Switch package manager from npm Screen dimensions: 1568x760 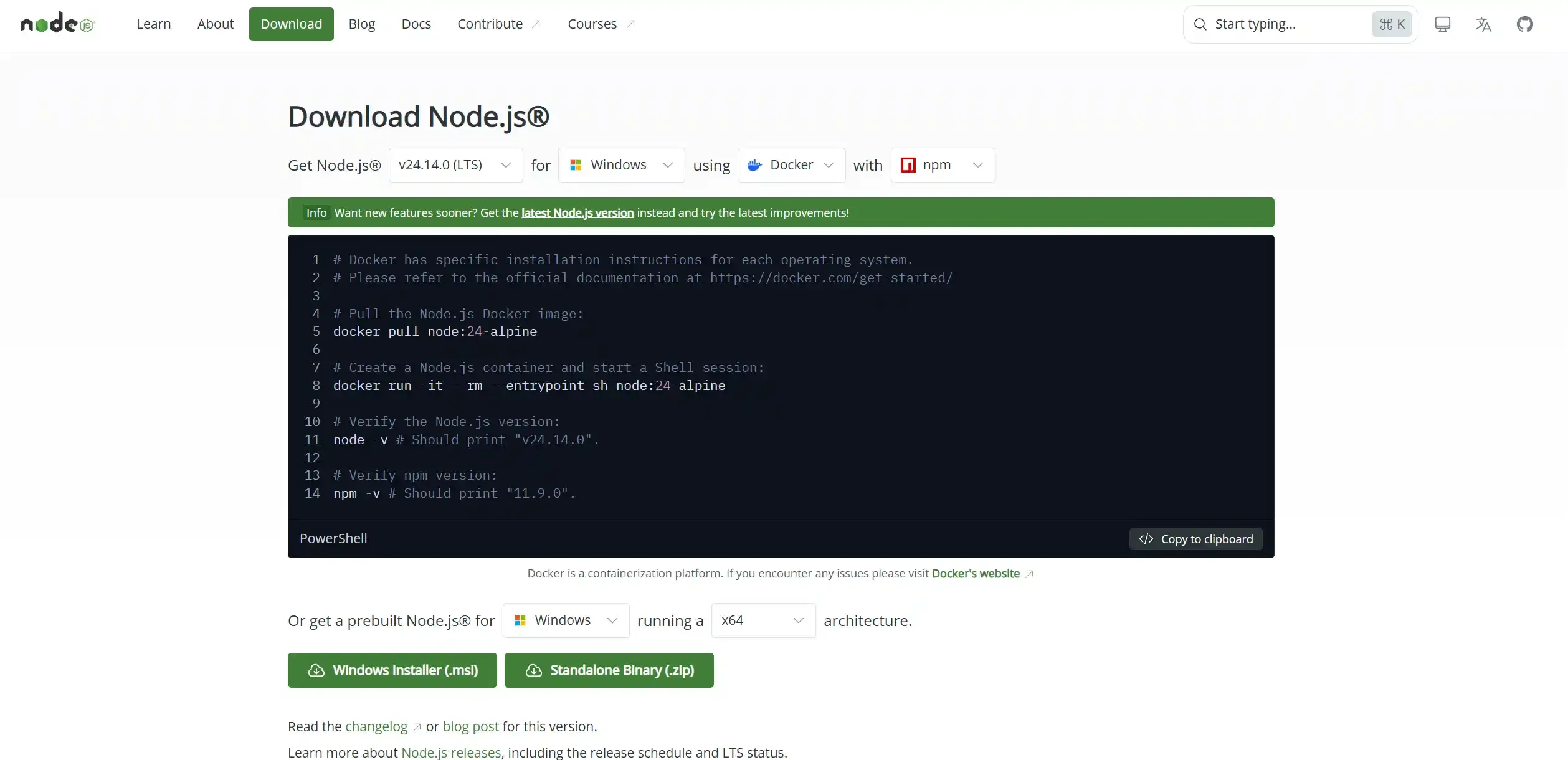[x=942, y=164]
